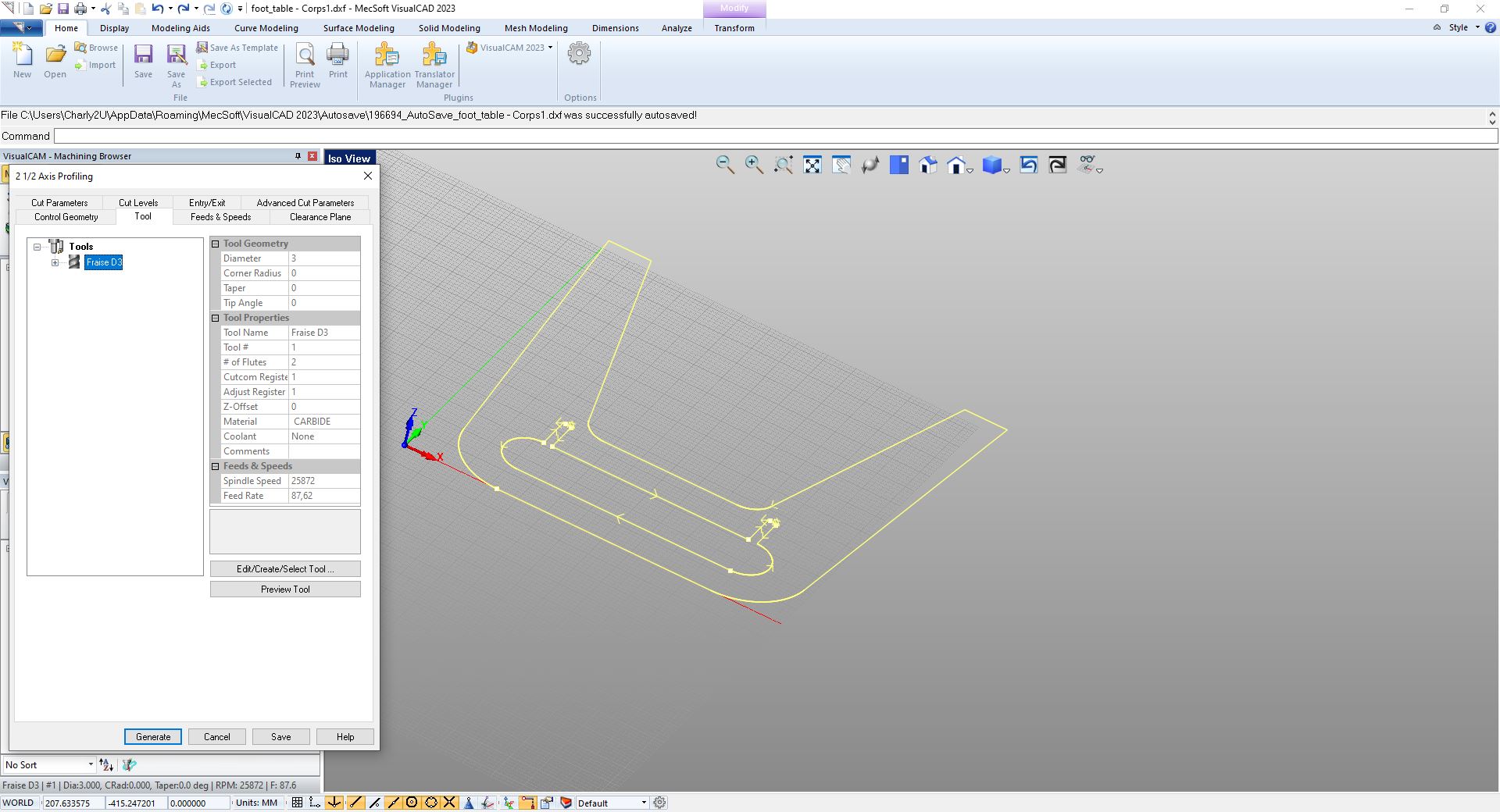Open the Dimensions ribbon tab
Viewport: 1500px width, 812px height.
pos(616,28)
